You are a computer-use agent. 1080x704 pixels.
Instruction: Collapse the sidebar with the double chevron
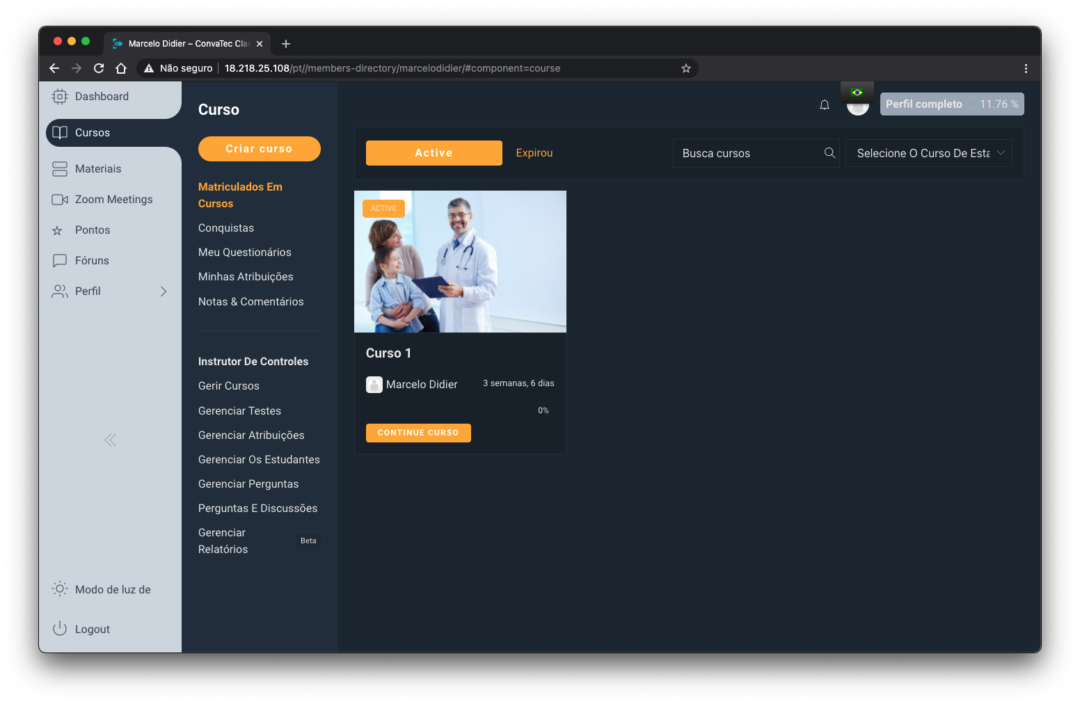(110, 439)
